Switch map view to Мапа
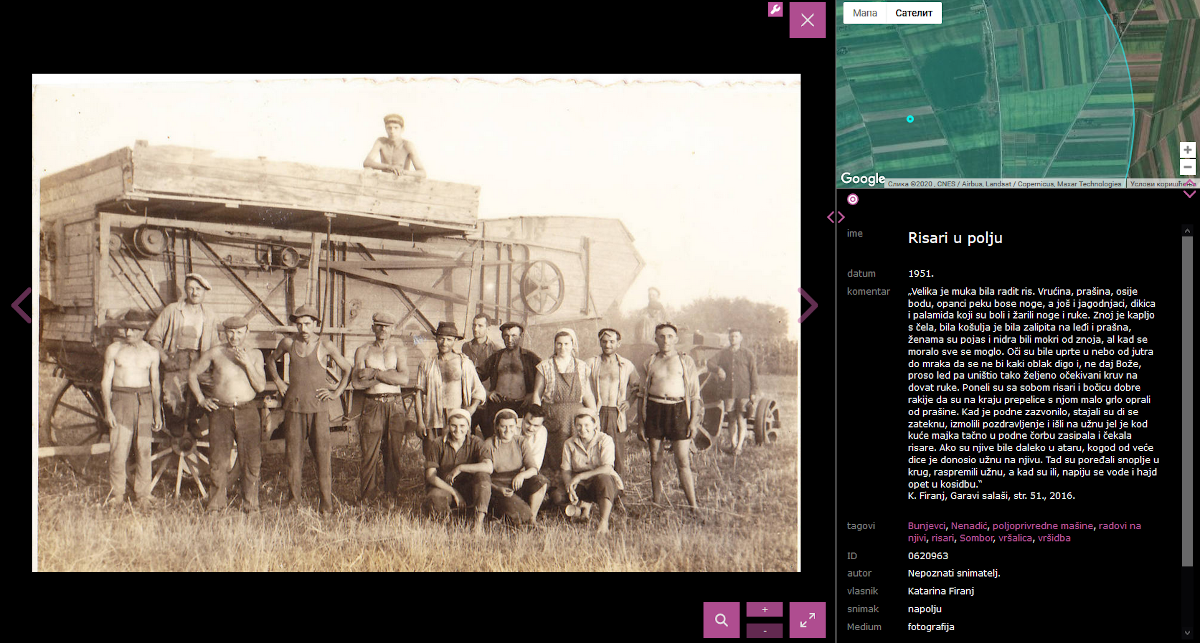Screen dimensions: 1200x643 [865, 13]
